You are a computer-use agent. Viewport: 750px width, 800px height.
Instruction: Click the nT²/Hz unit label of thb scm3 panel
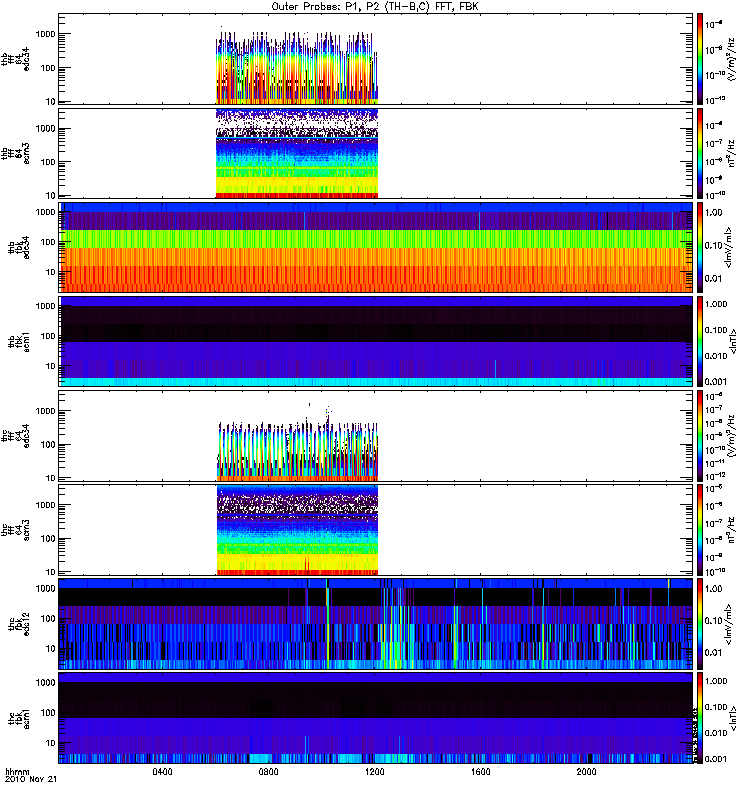[732, 154]
